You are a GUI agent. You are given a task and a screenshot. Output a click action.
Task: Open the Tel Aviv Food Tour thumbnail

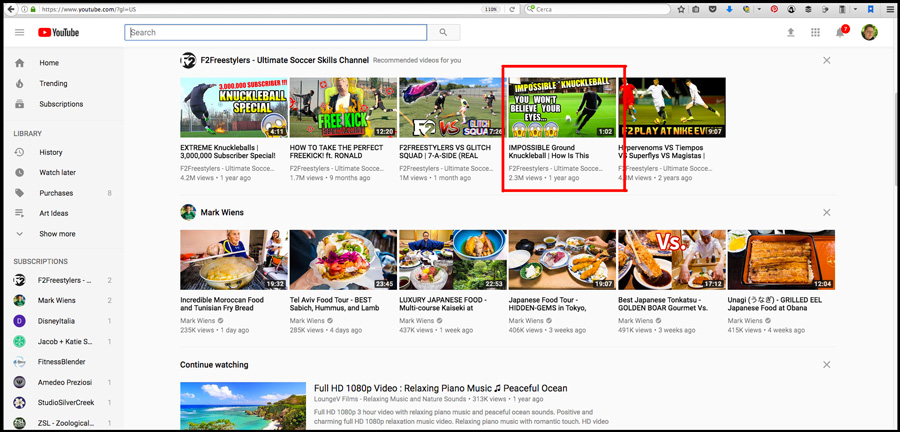pos(343,260)
